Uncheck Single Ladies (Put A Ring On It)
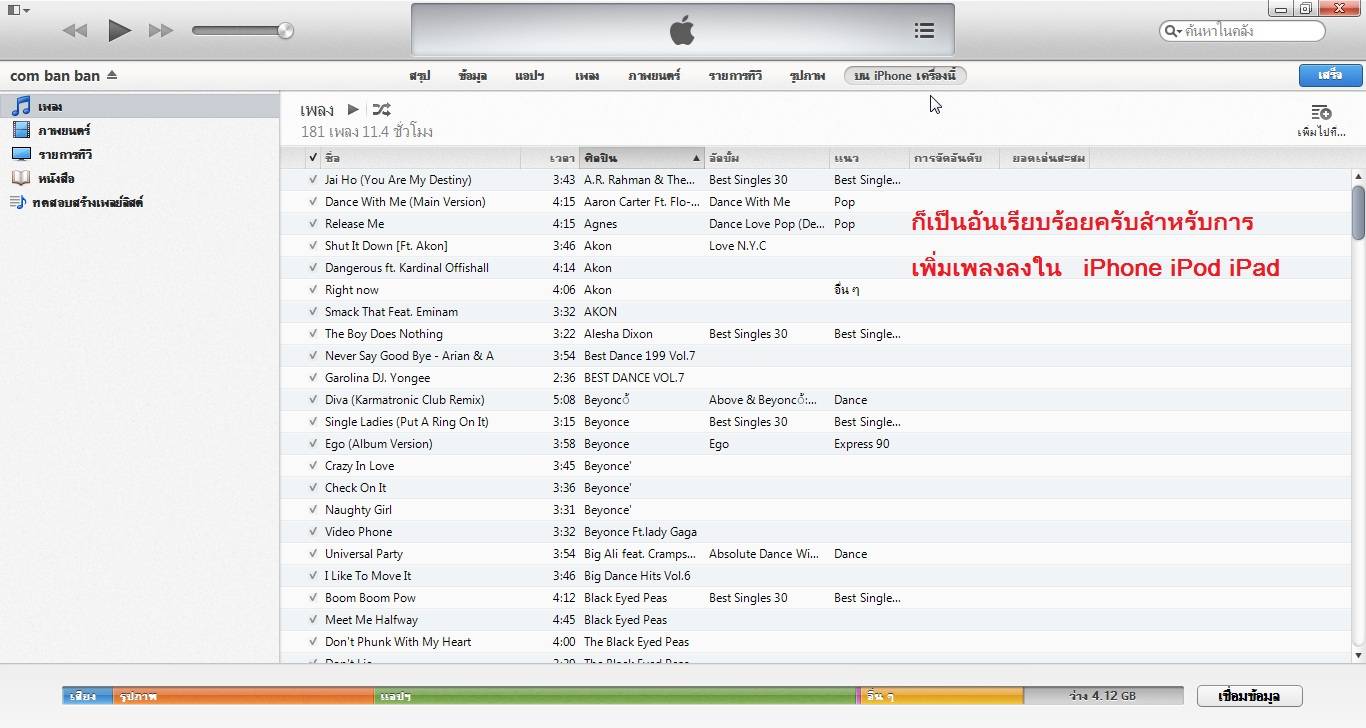This screenshot has width=1366, height=728. point(313,422)
